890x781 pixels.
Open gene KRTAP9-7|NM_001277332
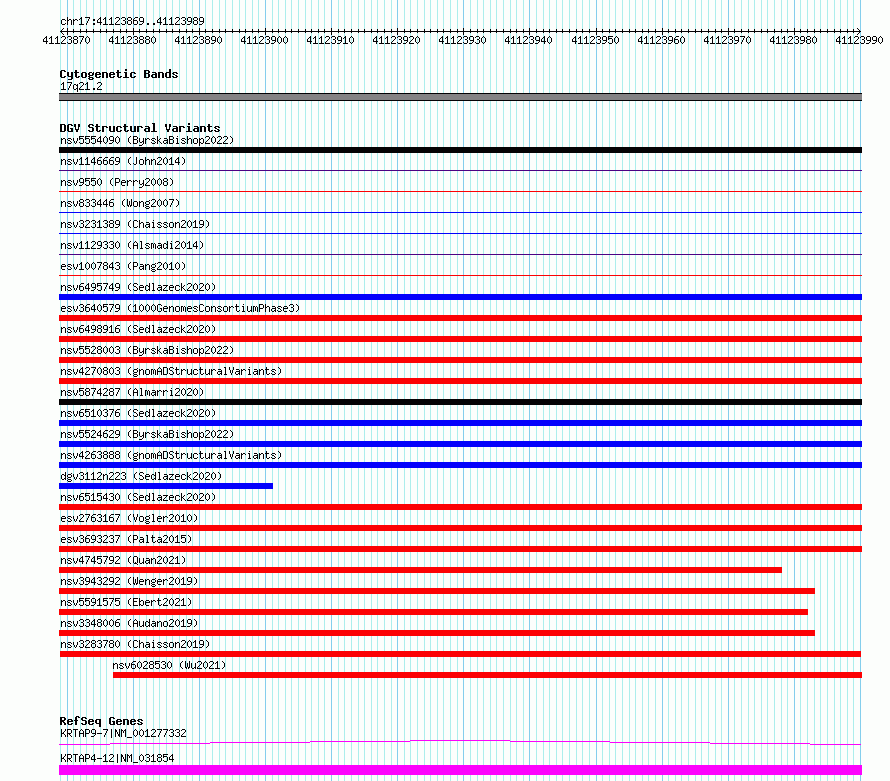pyautogui.click(x=123, y=733)
